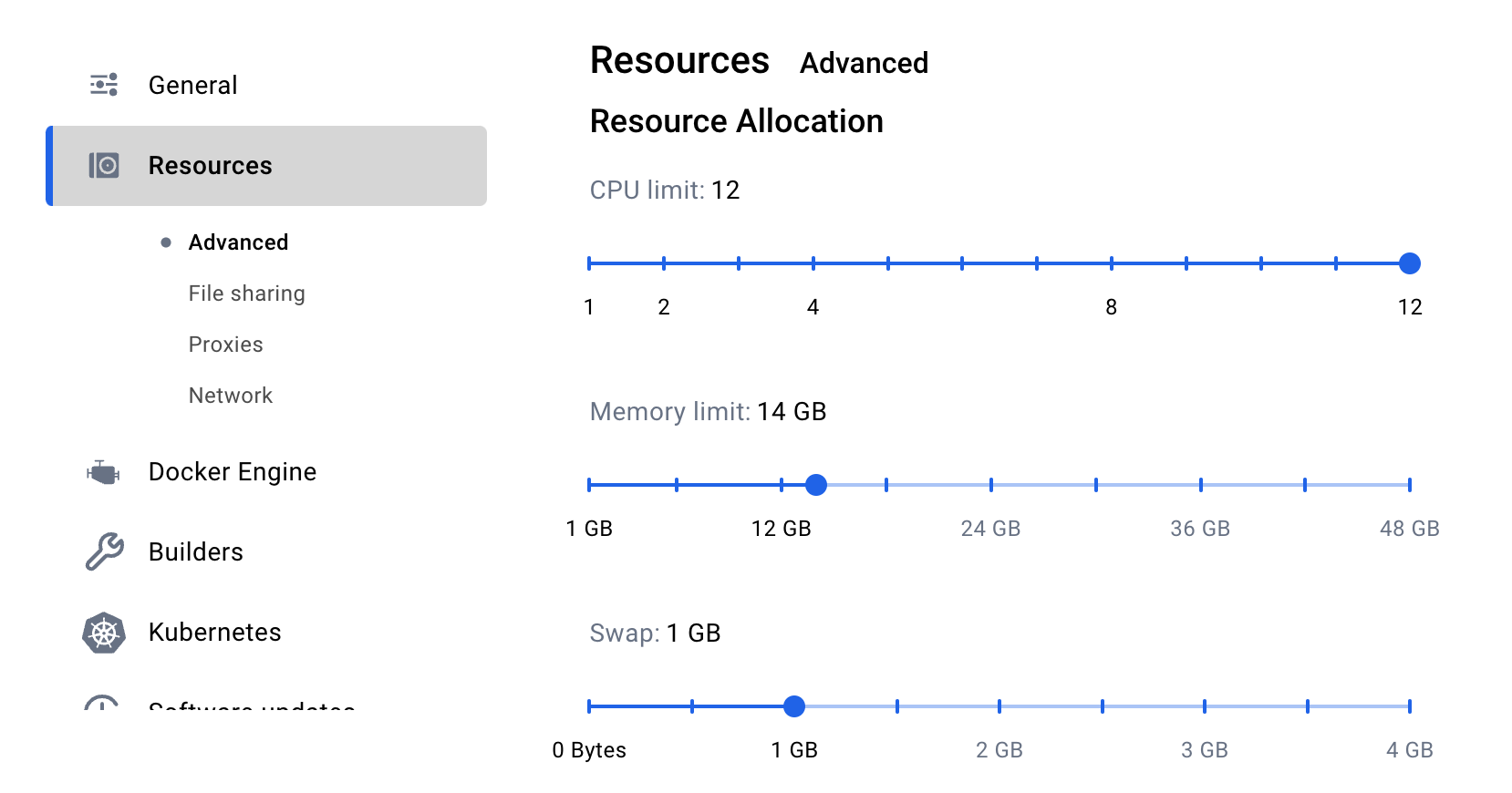Set Memory limit slider to 36 GB
The image size is (1512, 793).
click(x=1201, y=485)
